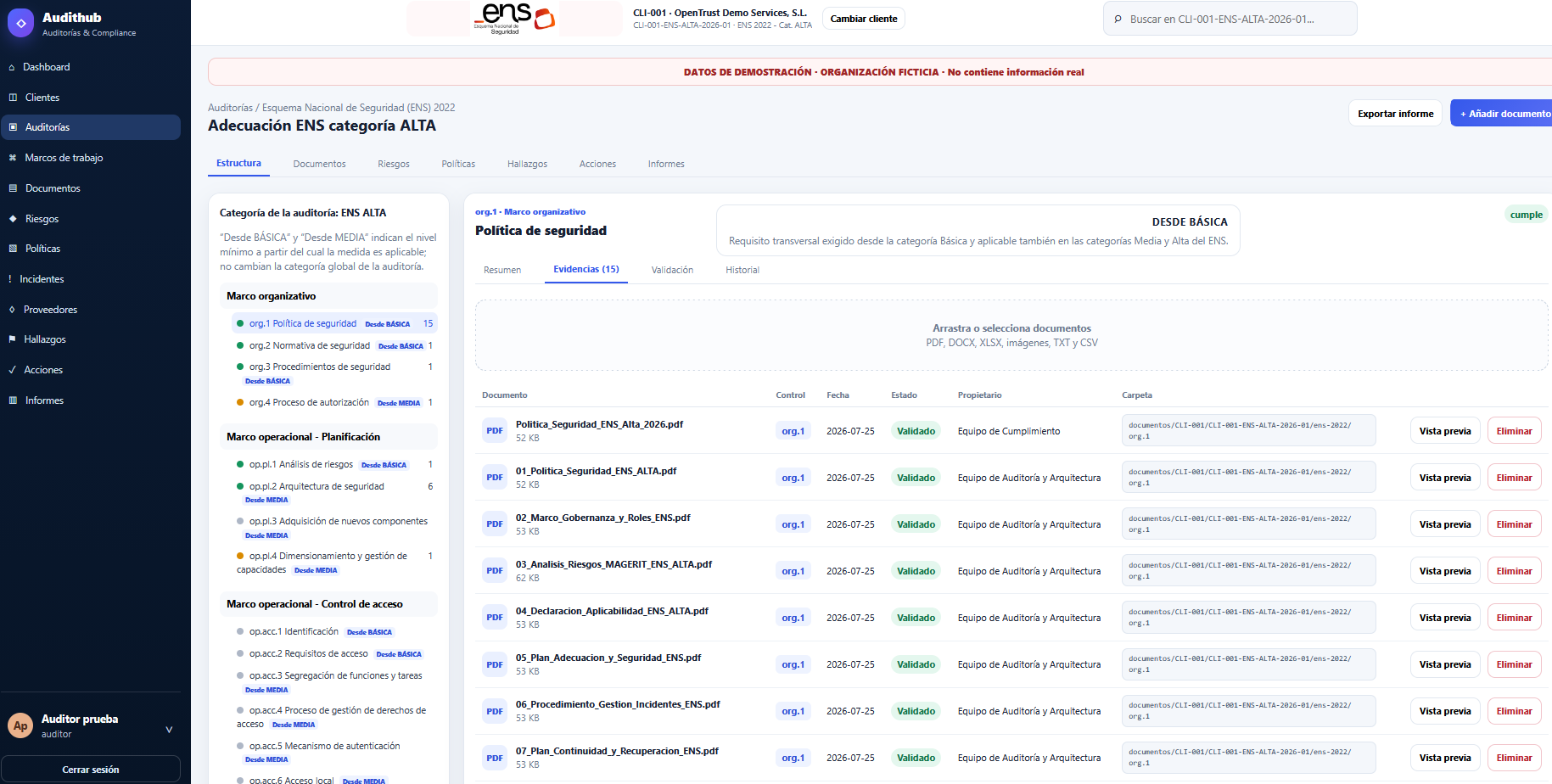
Task: Click PDF icon for Politica_Seguridad_ENS_Alta_2026.pdf
Action: (495, 431)
